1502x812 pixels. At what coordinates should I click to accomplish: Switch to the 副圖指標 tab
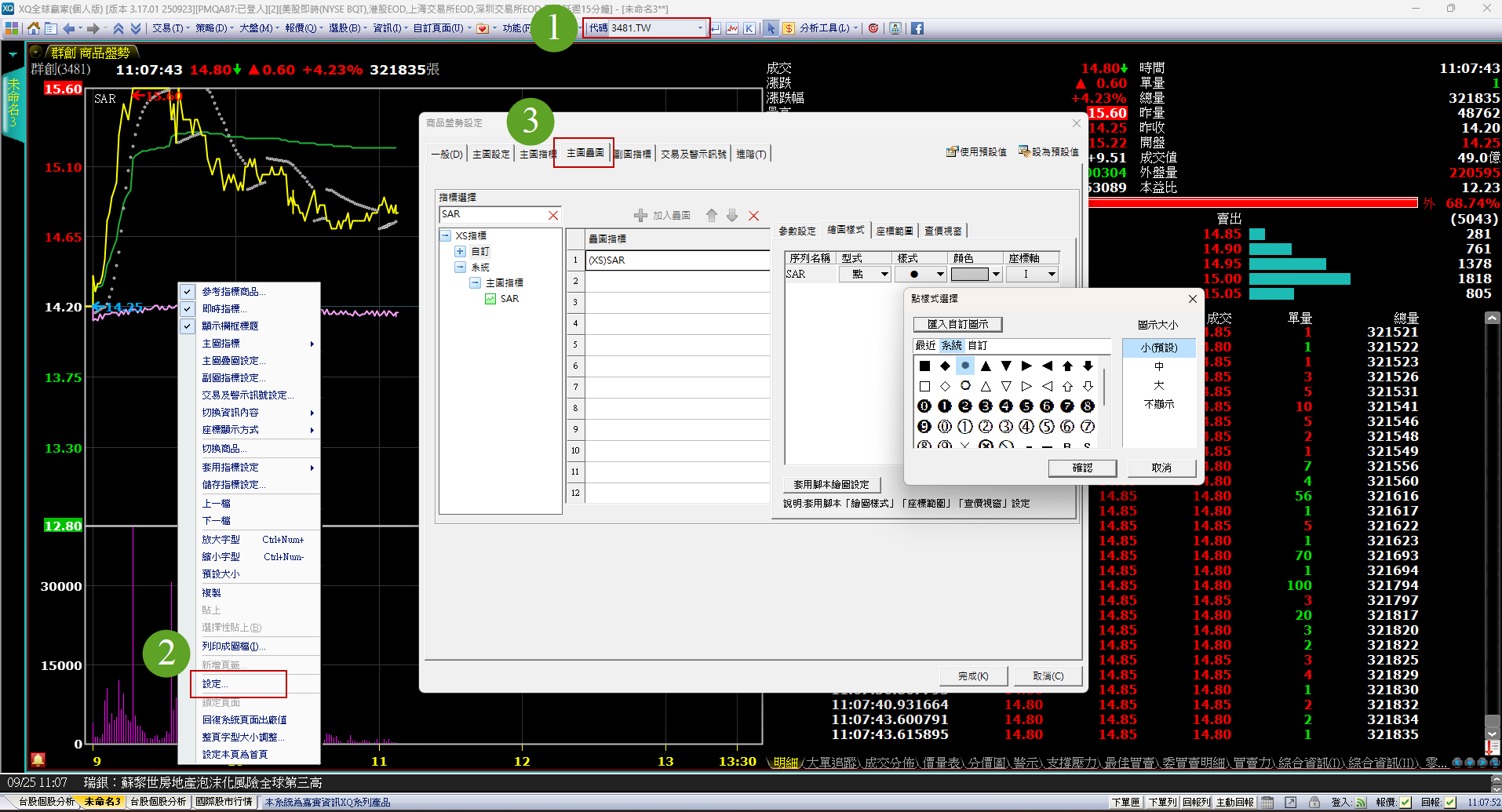coord(633,154)
